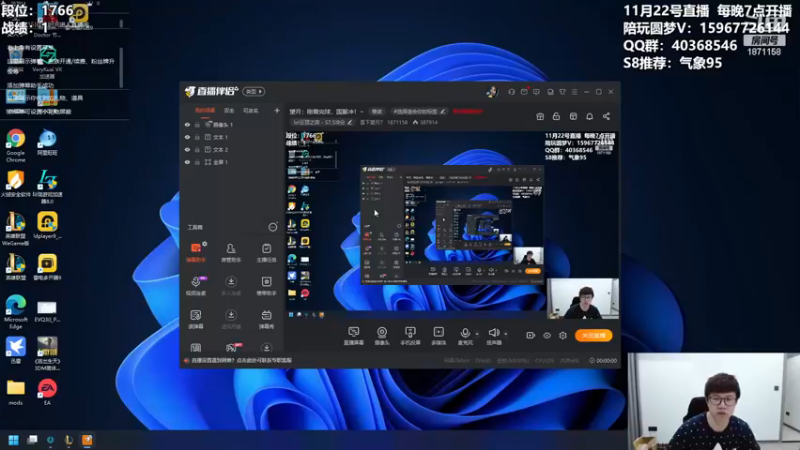Open the PK tool with red badge
Viewport: 800px width, 450px height.
click(232, 348)
